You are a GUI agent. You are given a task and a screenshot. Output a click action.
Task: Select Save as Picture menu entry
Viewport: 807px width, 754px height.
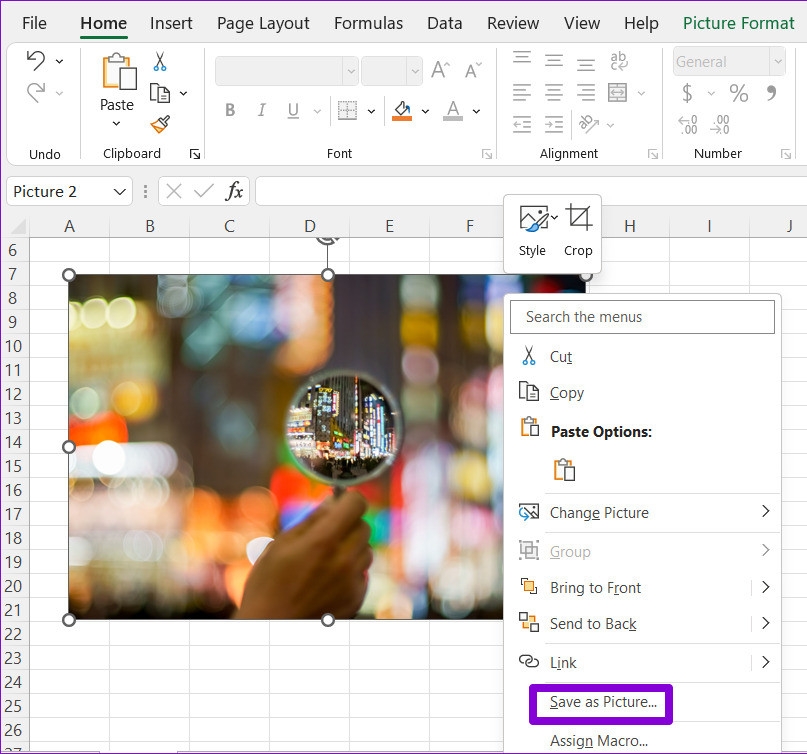[603, 702]
